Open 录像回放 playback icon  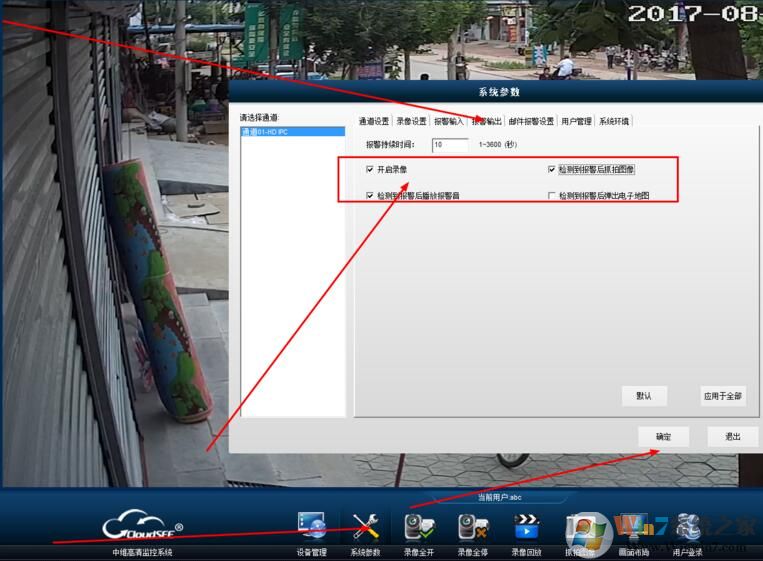(x=526, y=526)
